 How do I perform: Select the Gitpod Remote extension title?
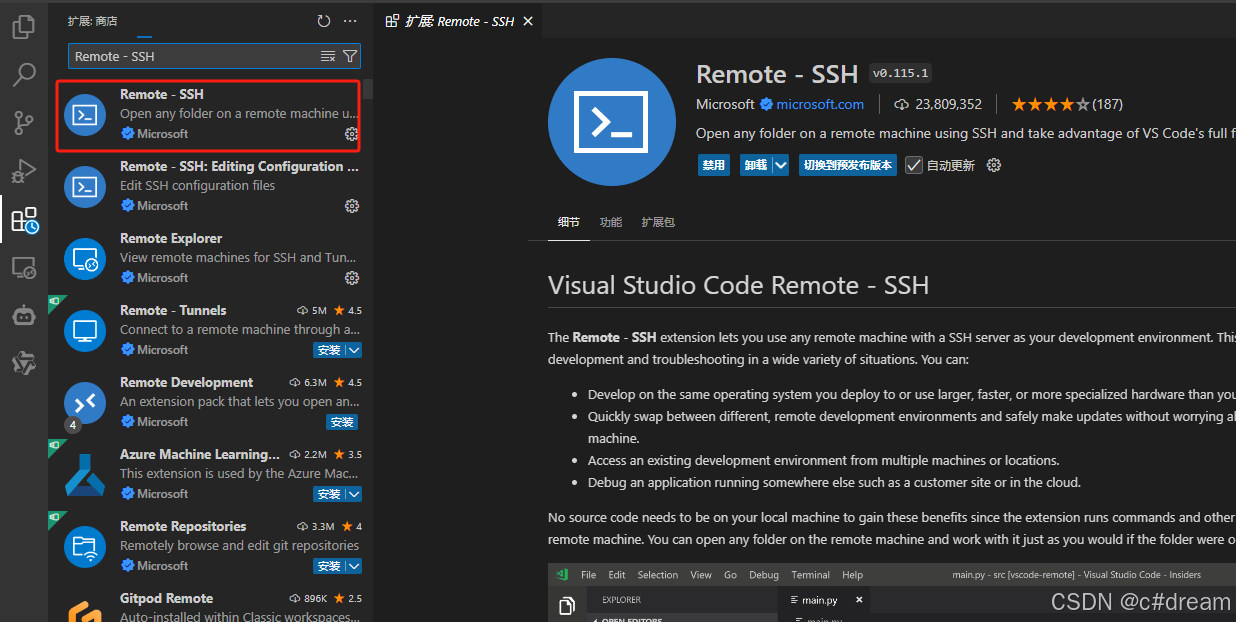click(x=166, y=598)
